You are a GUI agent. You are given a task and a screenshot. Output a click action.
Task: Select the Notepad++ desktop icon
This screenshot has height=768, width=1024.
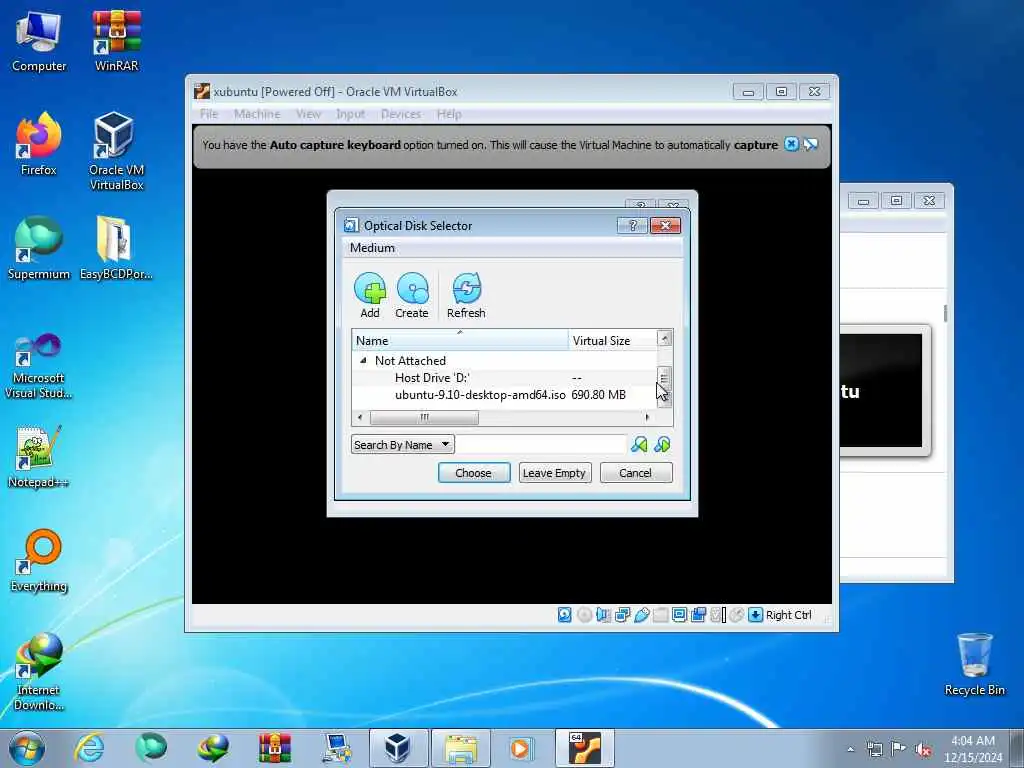(39, 456)
